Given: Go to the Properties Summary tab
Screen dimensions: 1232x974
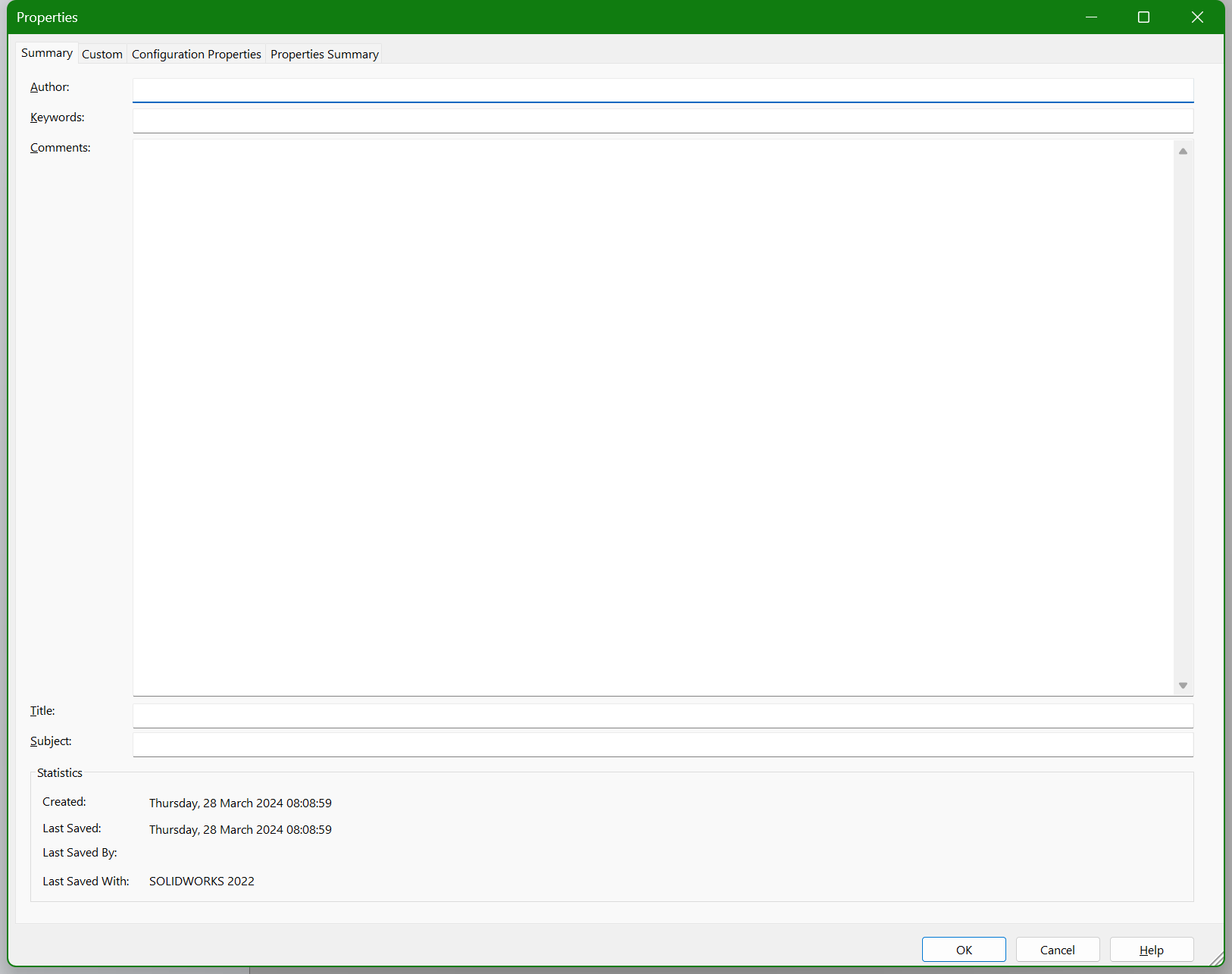Looking at the screenshot, I should pos(324,55).
